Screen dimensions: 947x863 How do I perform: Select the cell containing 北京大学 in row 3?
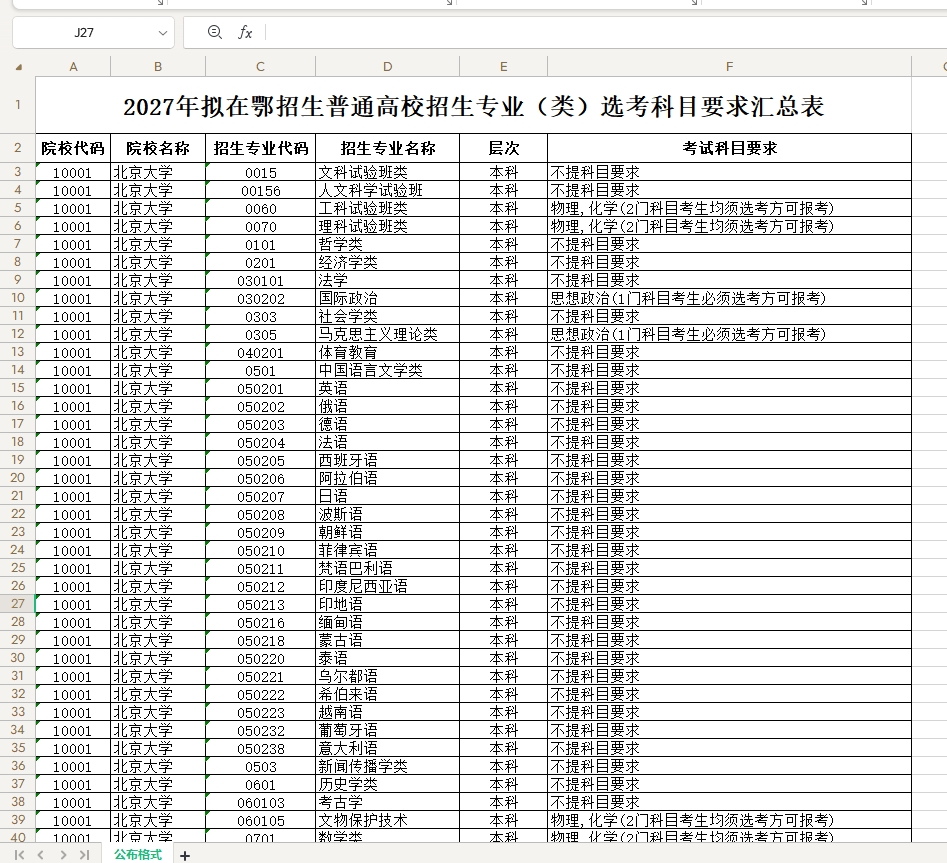click(157, 172)
